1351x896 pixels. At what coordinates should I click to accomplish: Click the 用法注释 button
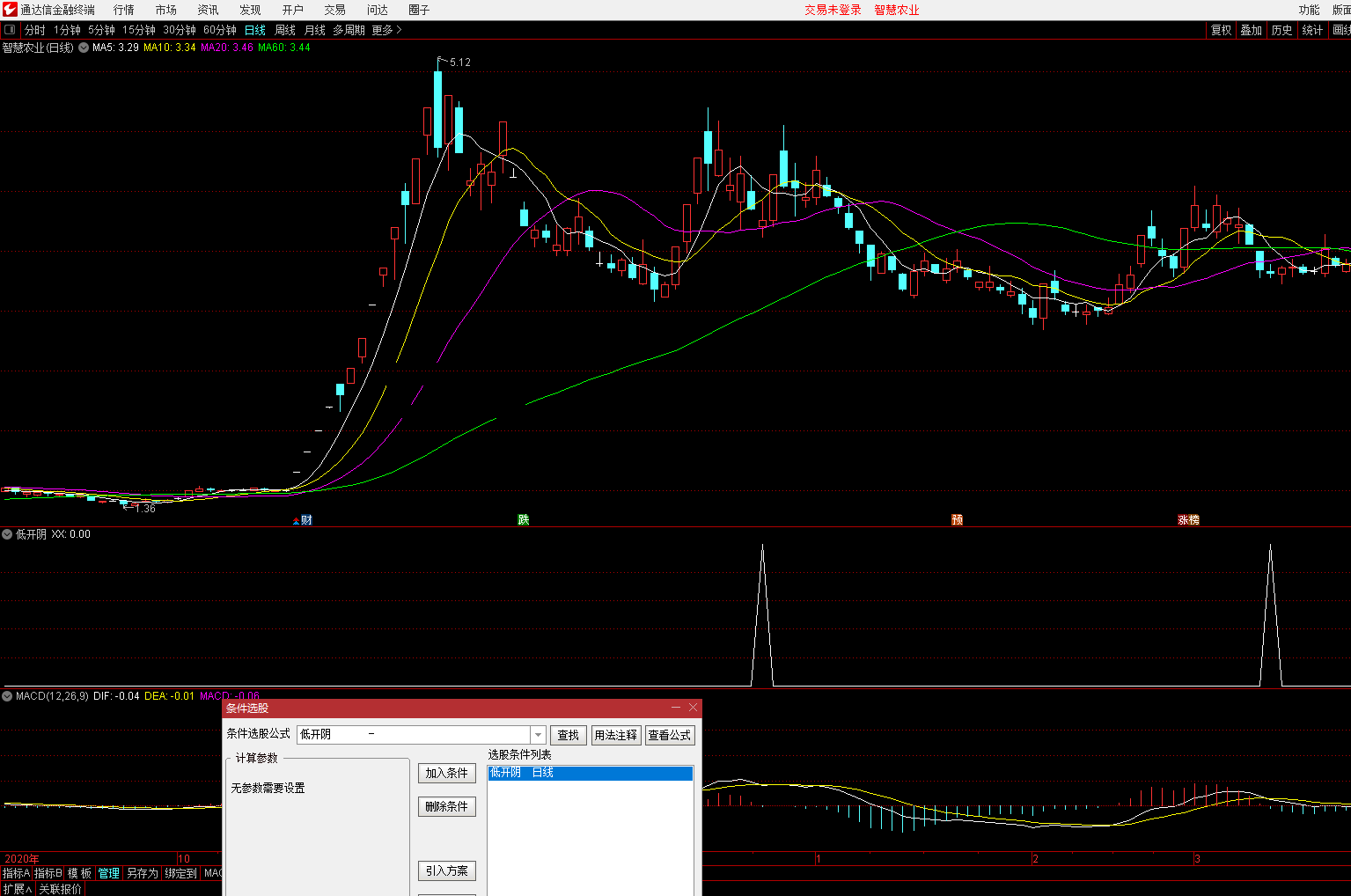click(x=616, y=735)
